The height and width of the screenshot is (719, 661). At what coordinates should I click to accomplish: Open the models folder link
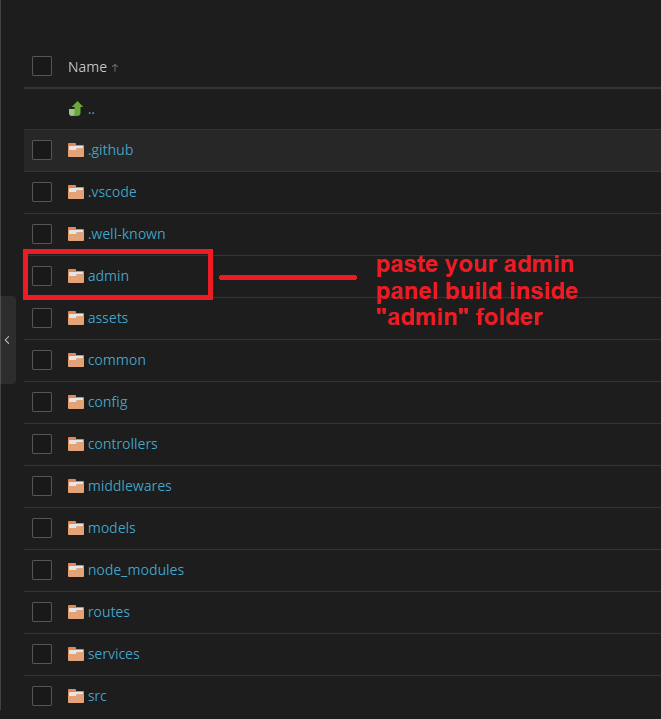point(111,528)
